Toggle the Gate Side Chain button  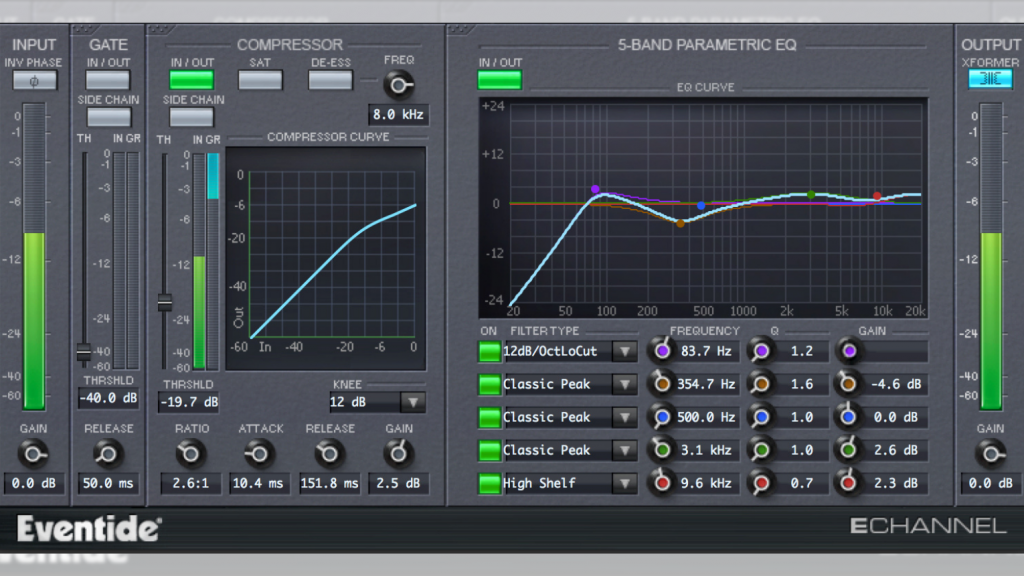pos(108,118)
